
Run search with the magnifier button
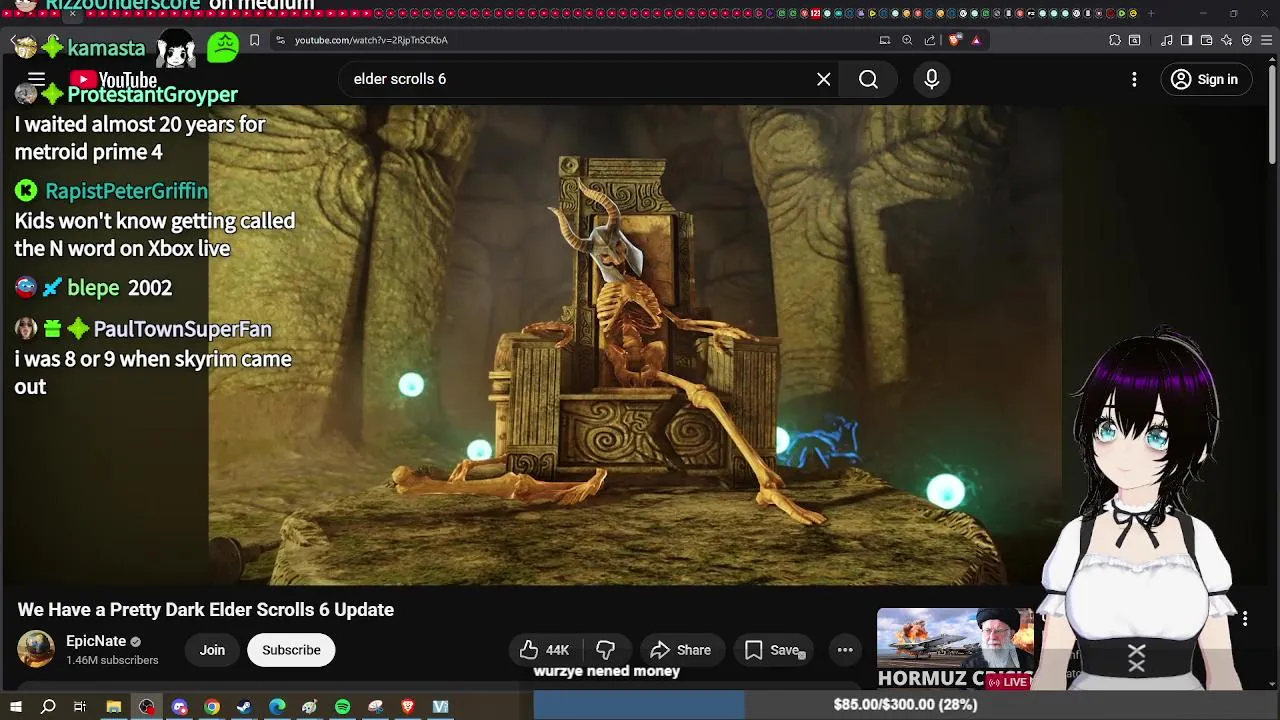pos(868,79)
